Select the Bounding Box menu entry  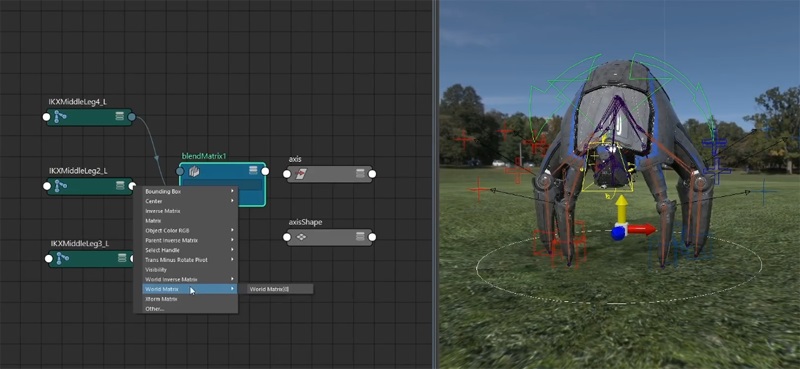189,191
